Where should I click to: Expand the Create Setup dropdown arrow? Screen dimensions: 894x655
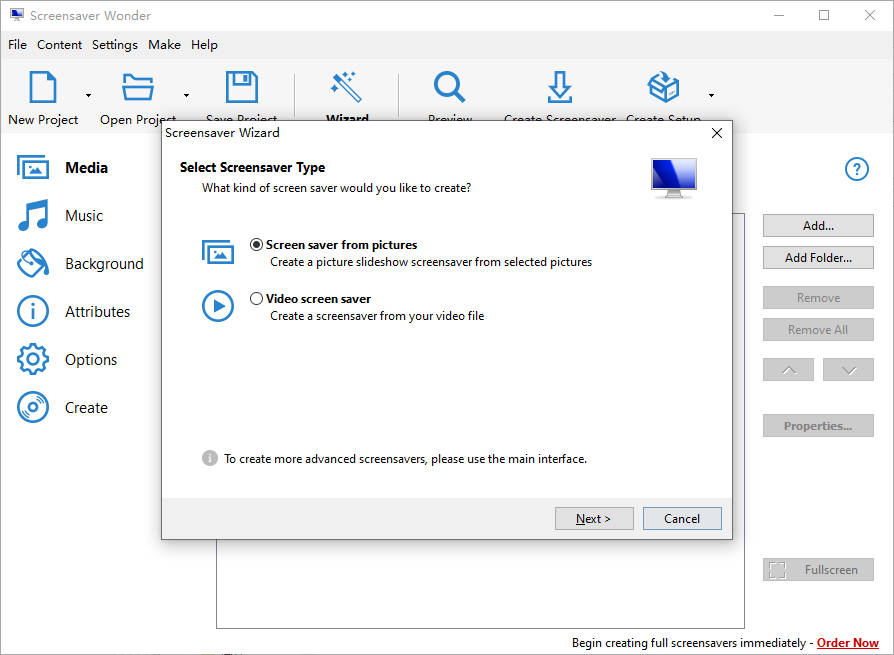(711, 96)
